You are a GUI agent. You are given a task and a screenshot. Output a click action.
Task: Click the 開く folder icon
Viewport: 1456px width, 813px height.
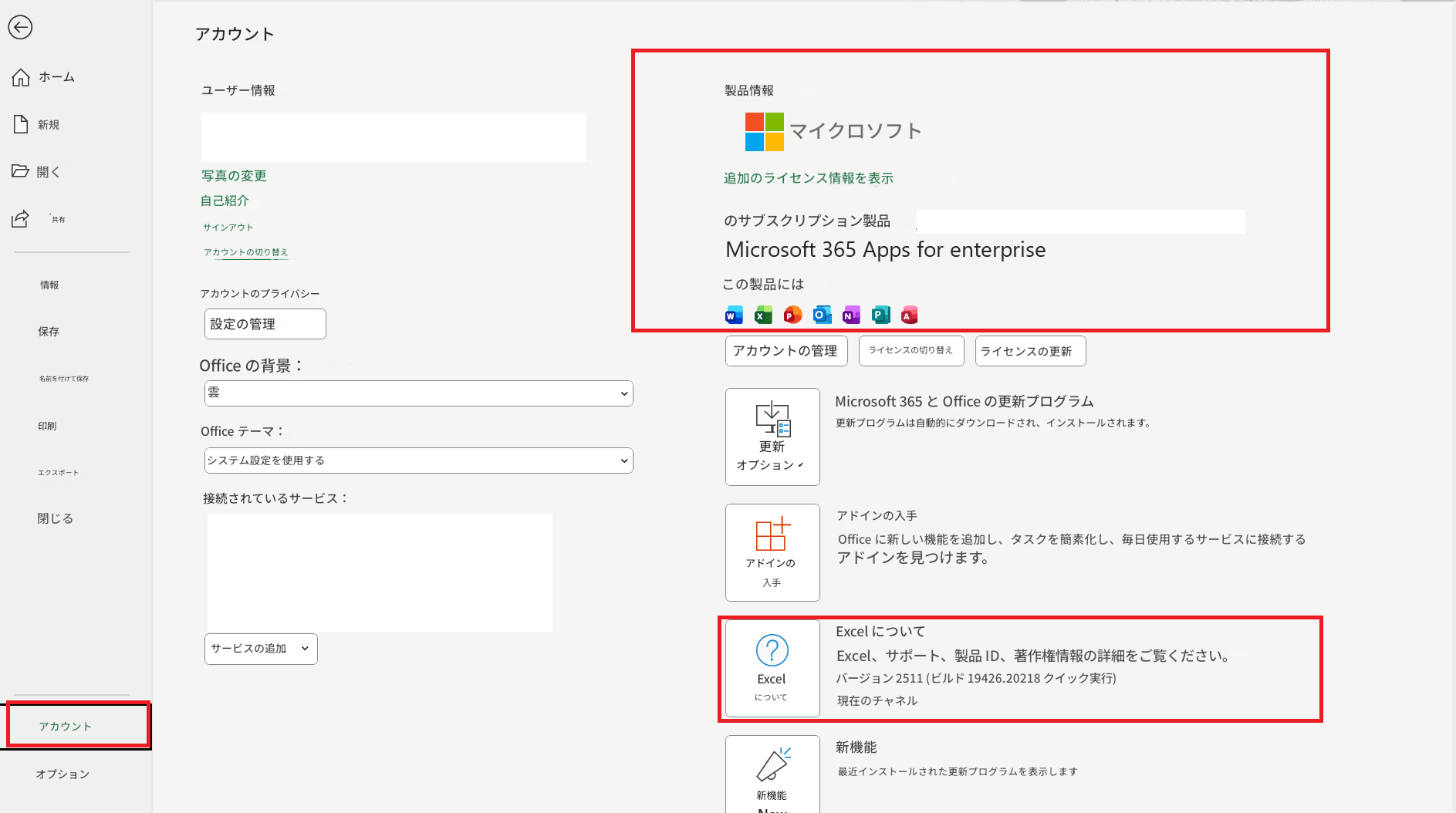tap(21, 171)
